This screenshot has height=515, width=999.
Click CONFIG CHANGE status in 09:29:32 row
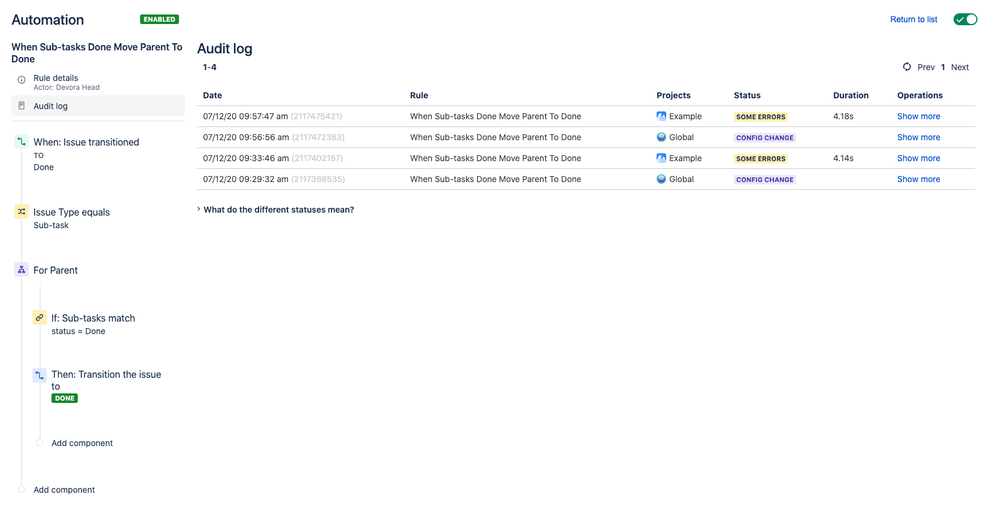pos(765,180)
